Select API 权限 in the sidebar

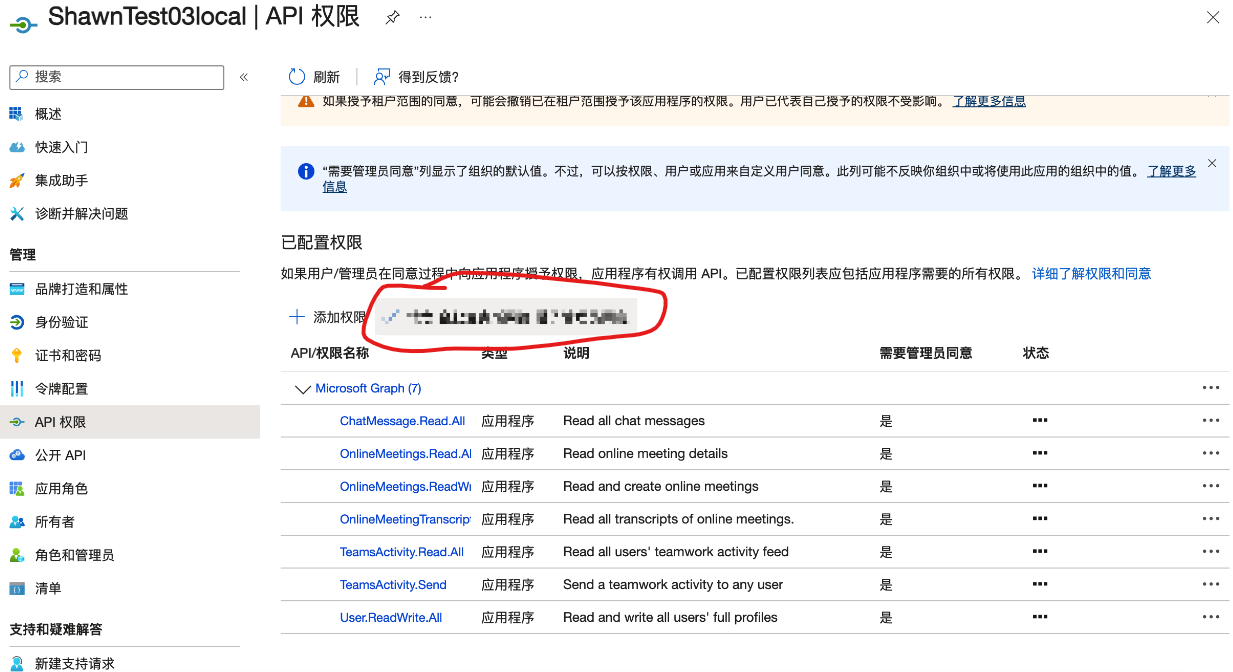(x=130, y=422)
